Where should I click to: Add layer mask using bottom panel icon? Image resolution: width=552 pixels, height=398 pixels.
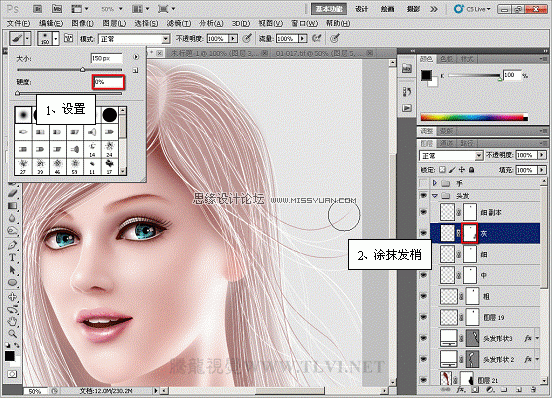[475, 390]
